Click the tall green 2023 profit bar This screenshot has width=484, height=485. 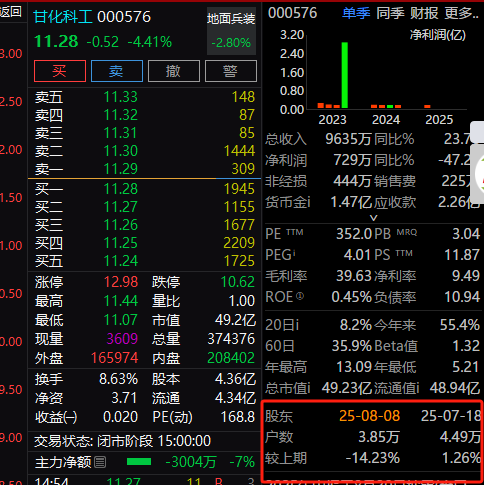pyautogui.click(x=345, y=75)
